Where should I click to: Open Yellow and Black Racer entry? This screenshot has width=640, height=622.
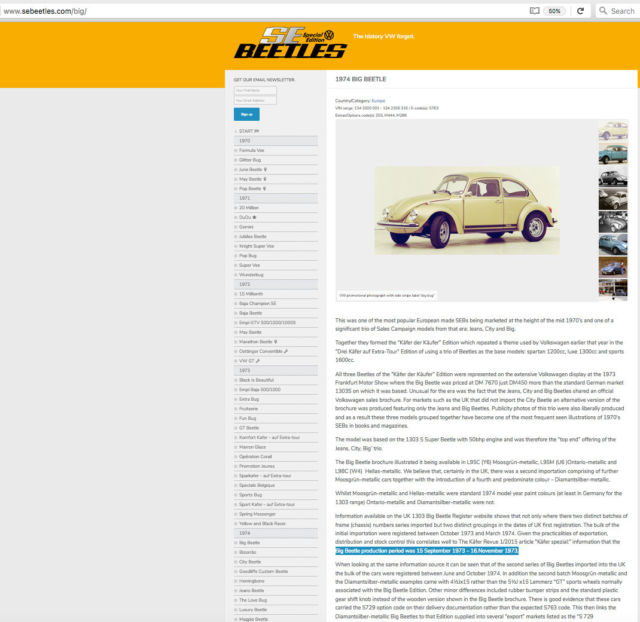click(x=262, y=523)
